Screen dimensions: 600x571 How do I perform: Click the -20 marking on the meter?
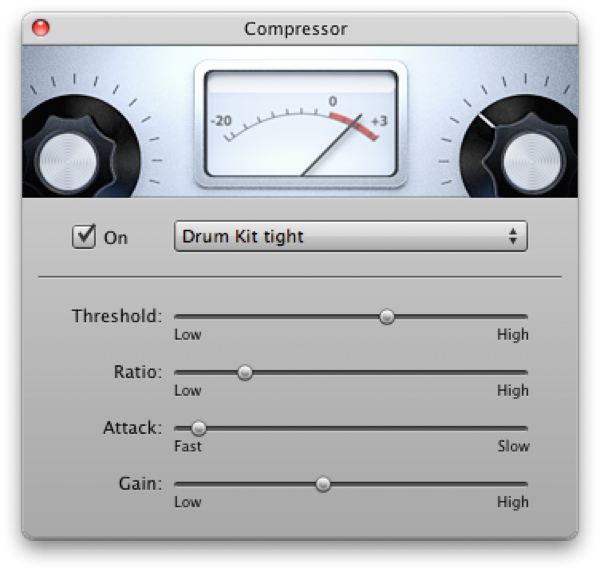point(221,121)
